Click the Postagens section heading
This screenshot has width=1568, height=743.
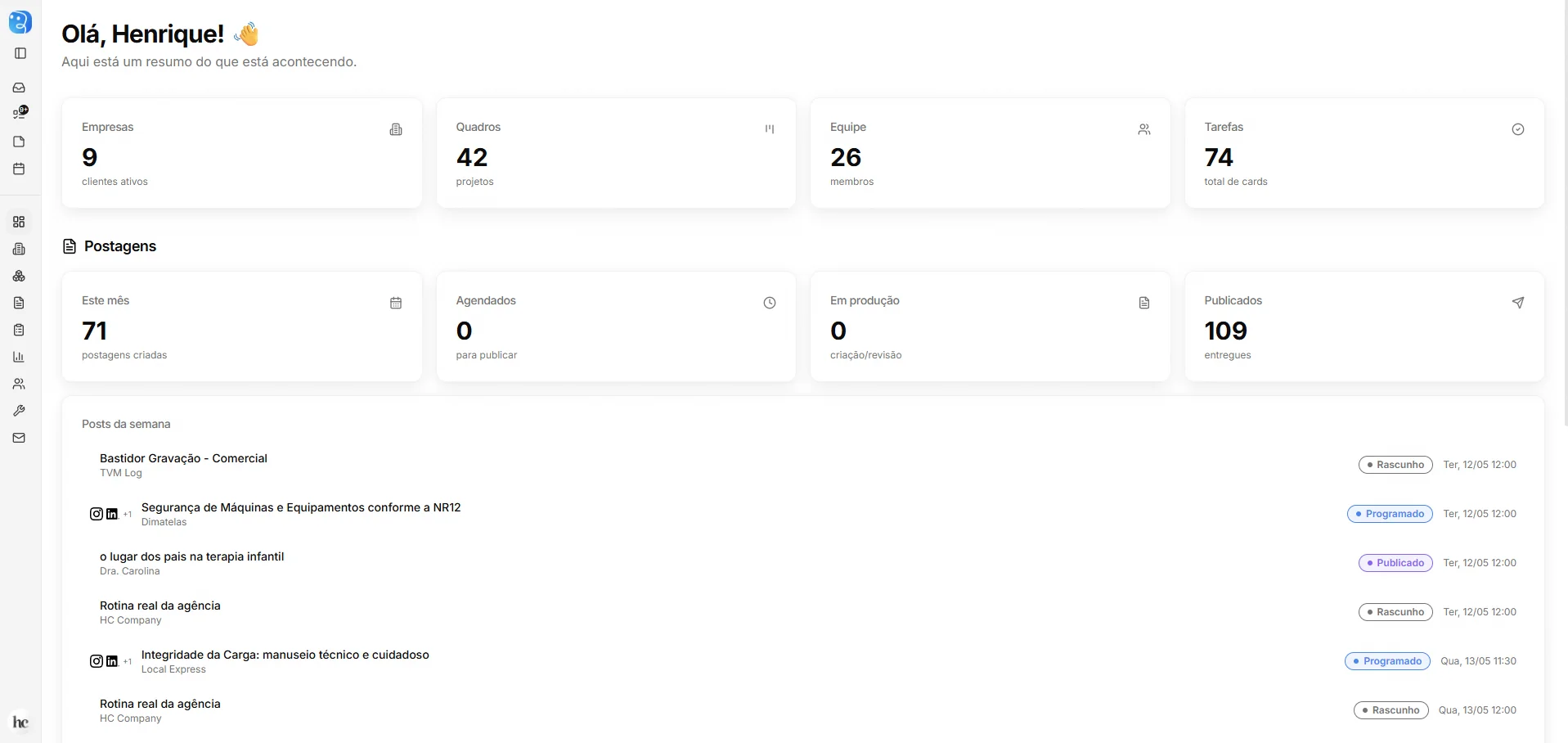coord(120,246)
